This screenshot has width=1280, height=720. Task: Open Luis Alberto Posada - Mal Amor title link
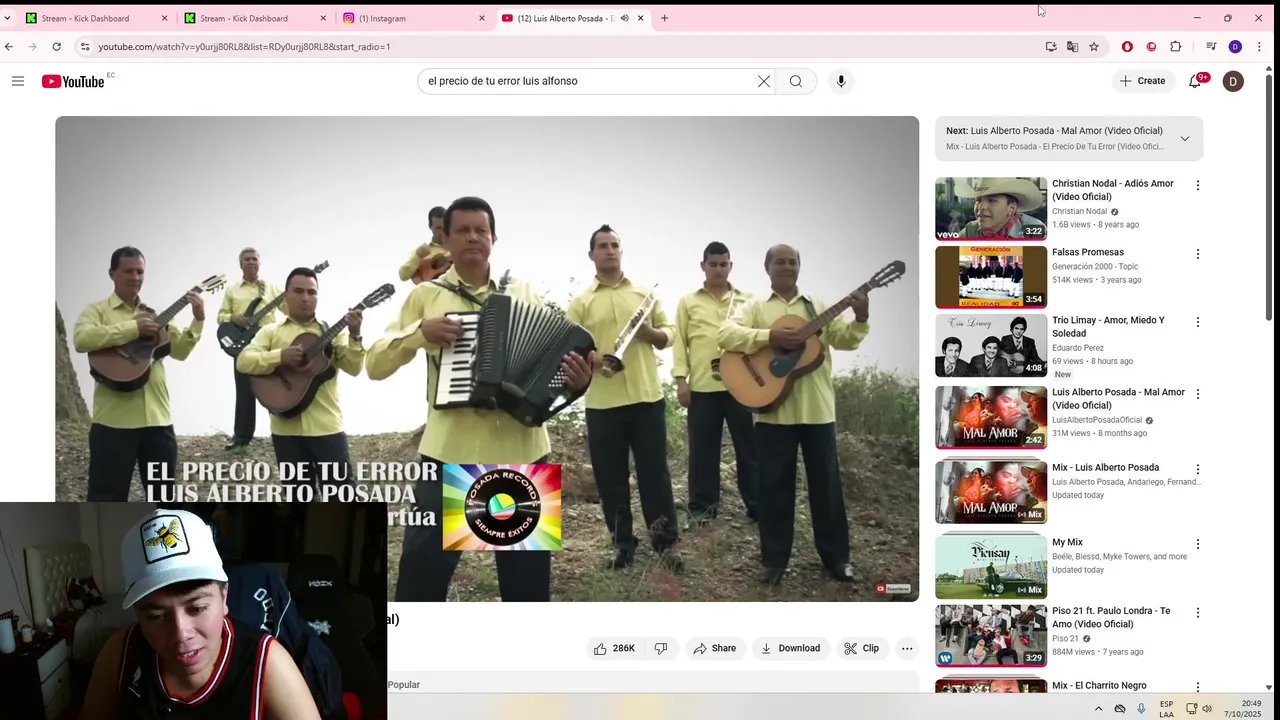tap(1118, 399)
